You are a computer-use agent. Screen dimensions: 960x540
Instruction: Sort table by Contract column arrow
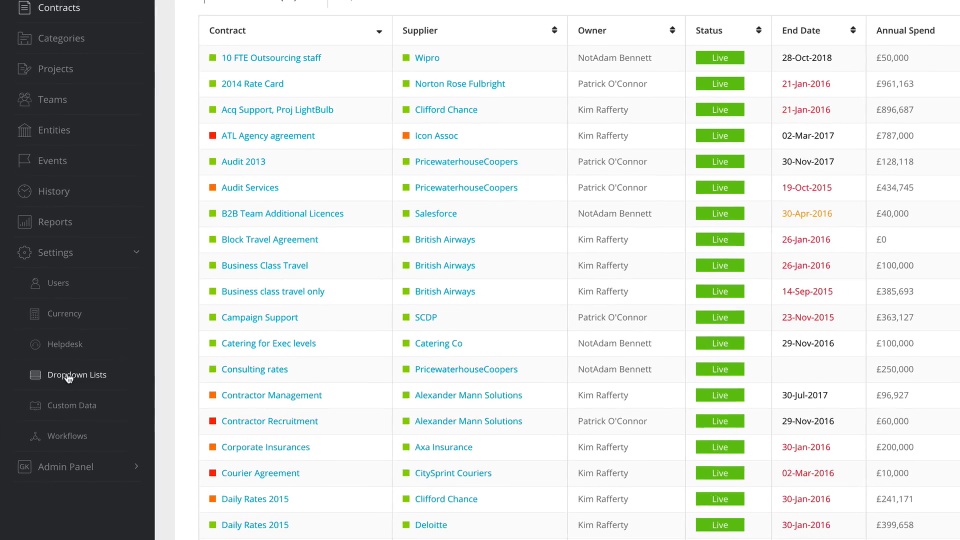coord(379,31)
